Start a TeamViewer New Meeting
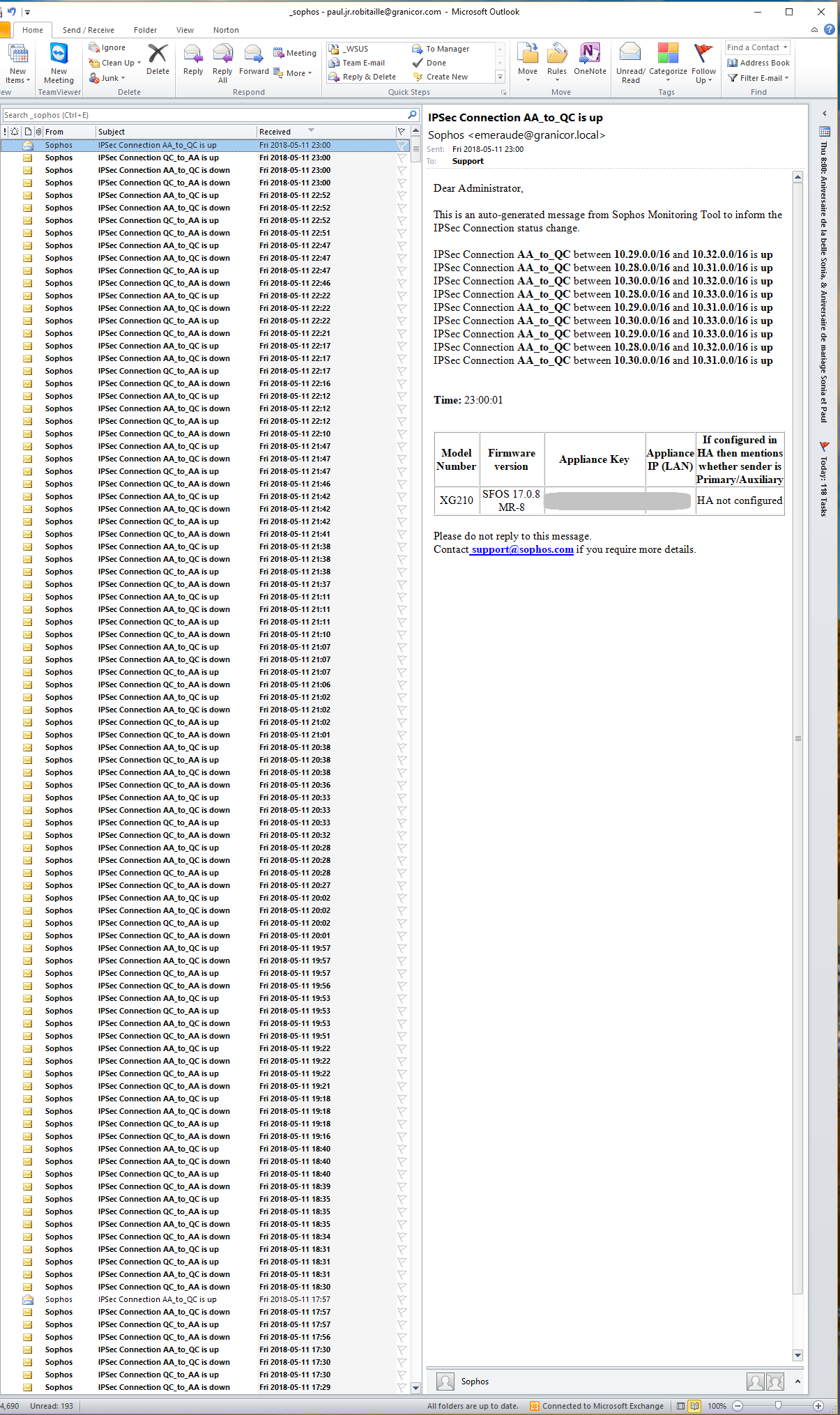The image size is (840, 1415). pos(59,63)
